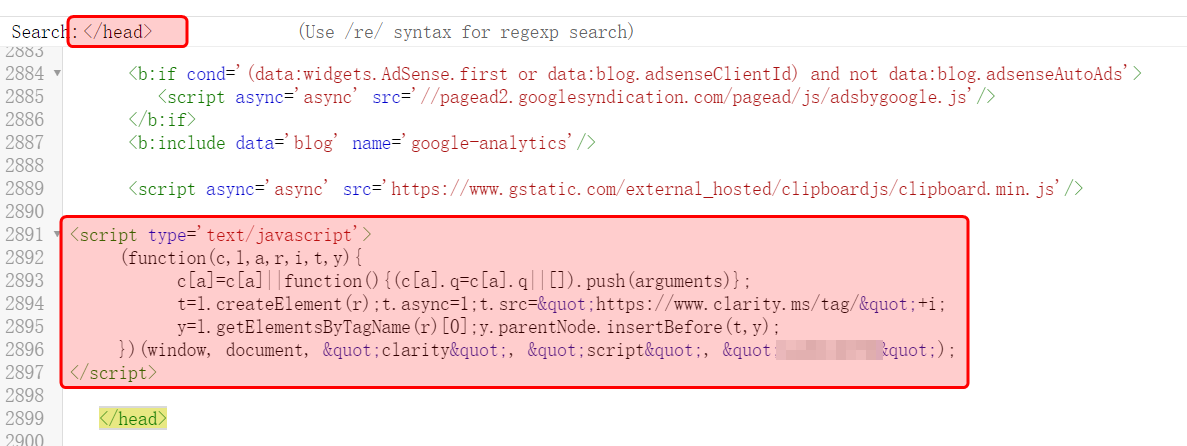Click line number 2893 in the gutter
1187x446 pixels.
tap(24, 281)
